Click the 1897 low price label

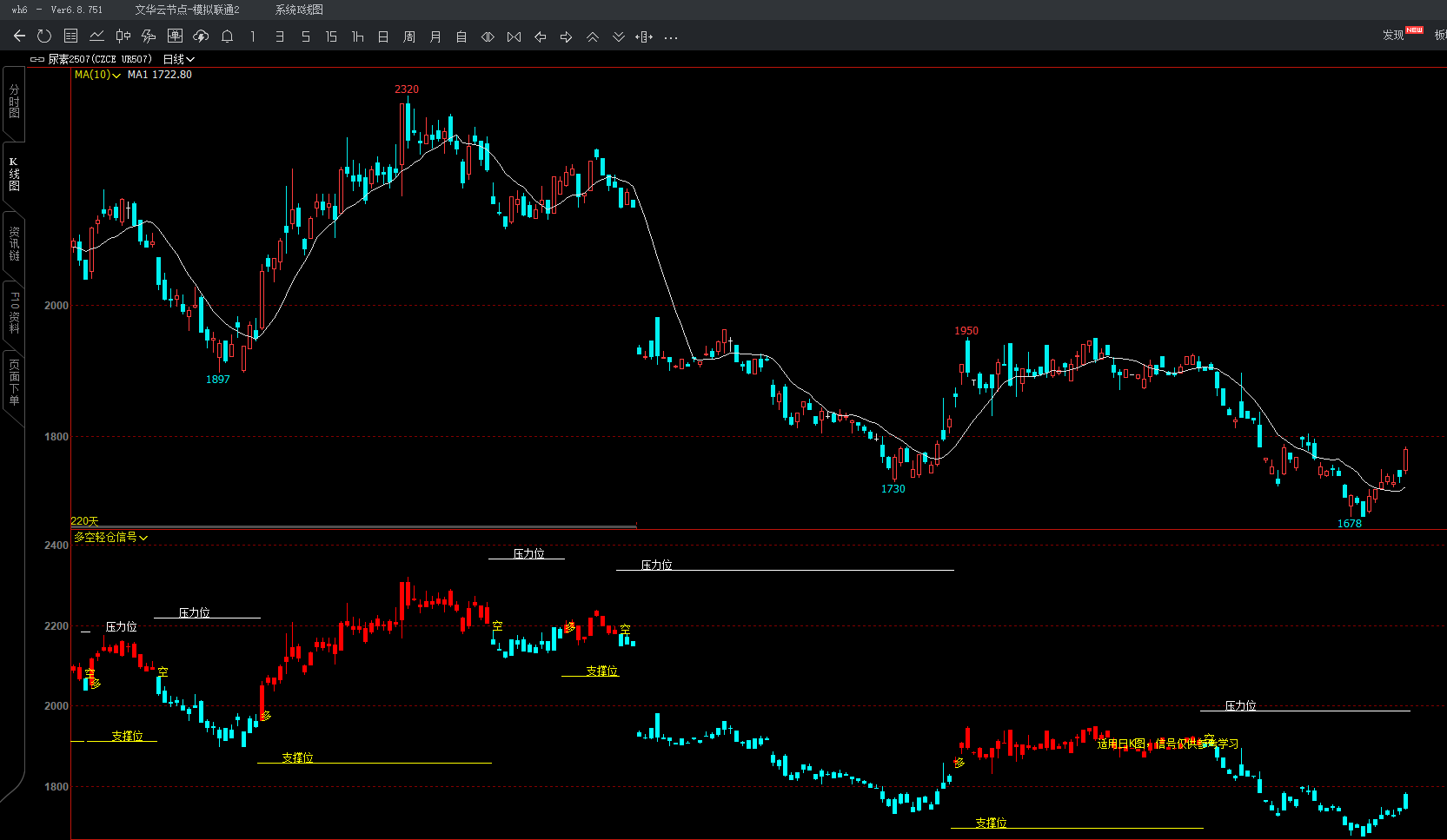[218, 380]
